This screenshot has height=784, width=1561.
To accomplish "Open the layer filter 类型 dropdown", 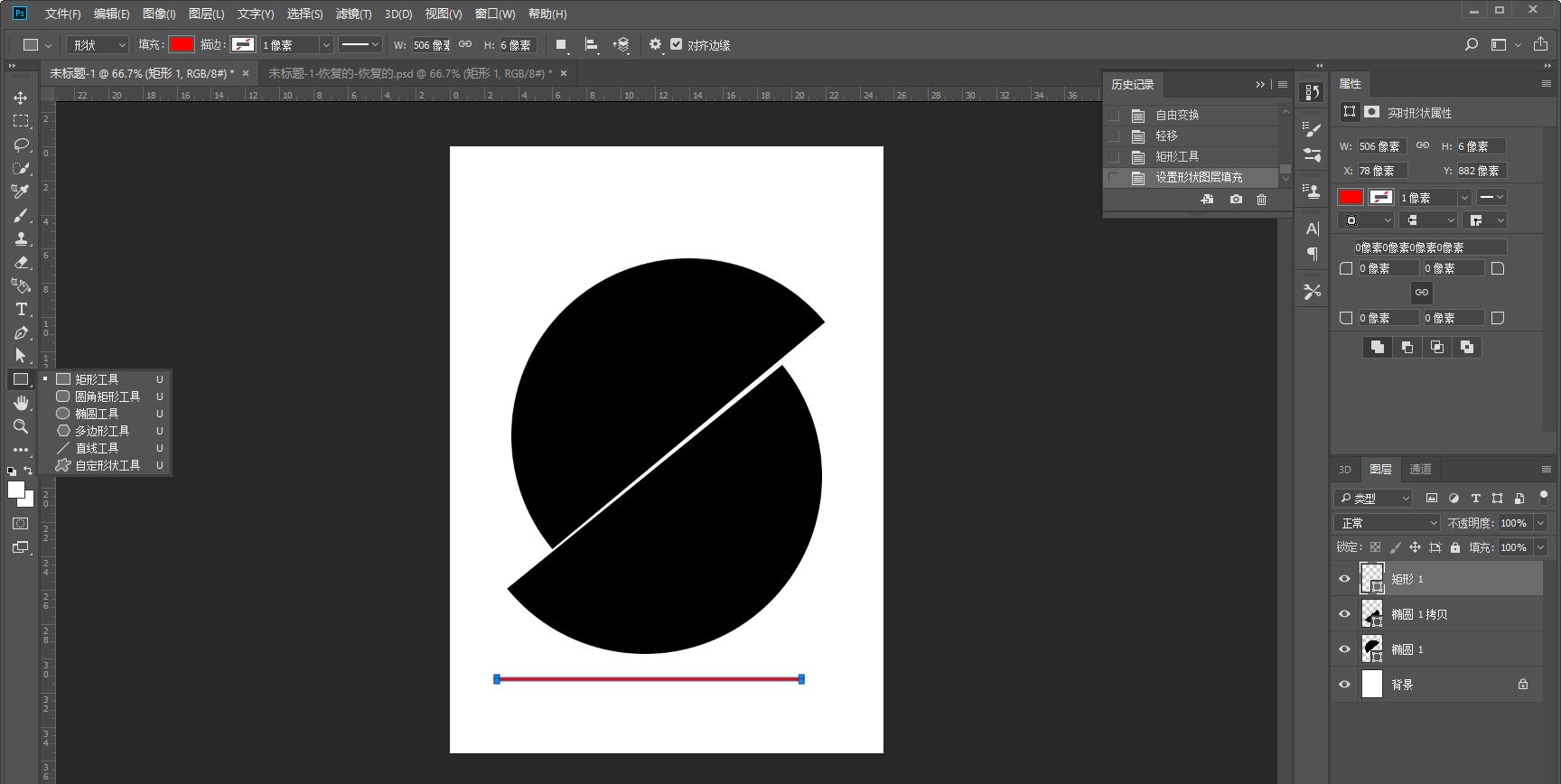I will (x=1373, y=498).
